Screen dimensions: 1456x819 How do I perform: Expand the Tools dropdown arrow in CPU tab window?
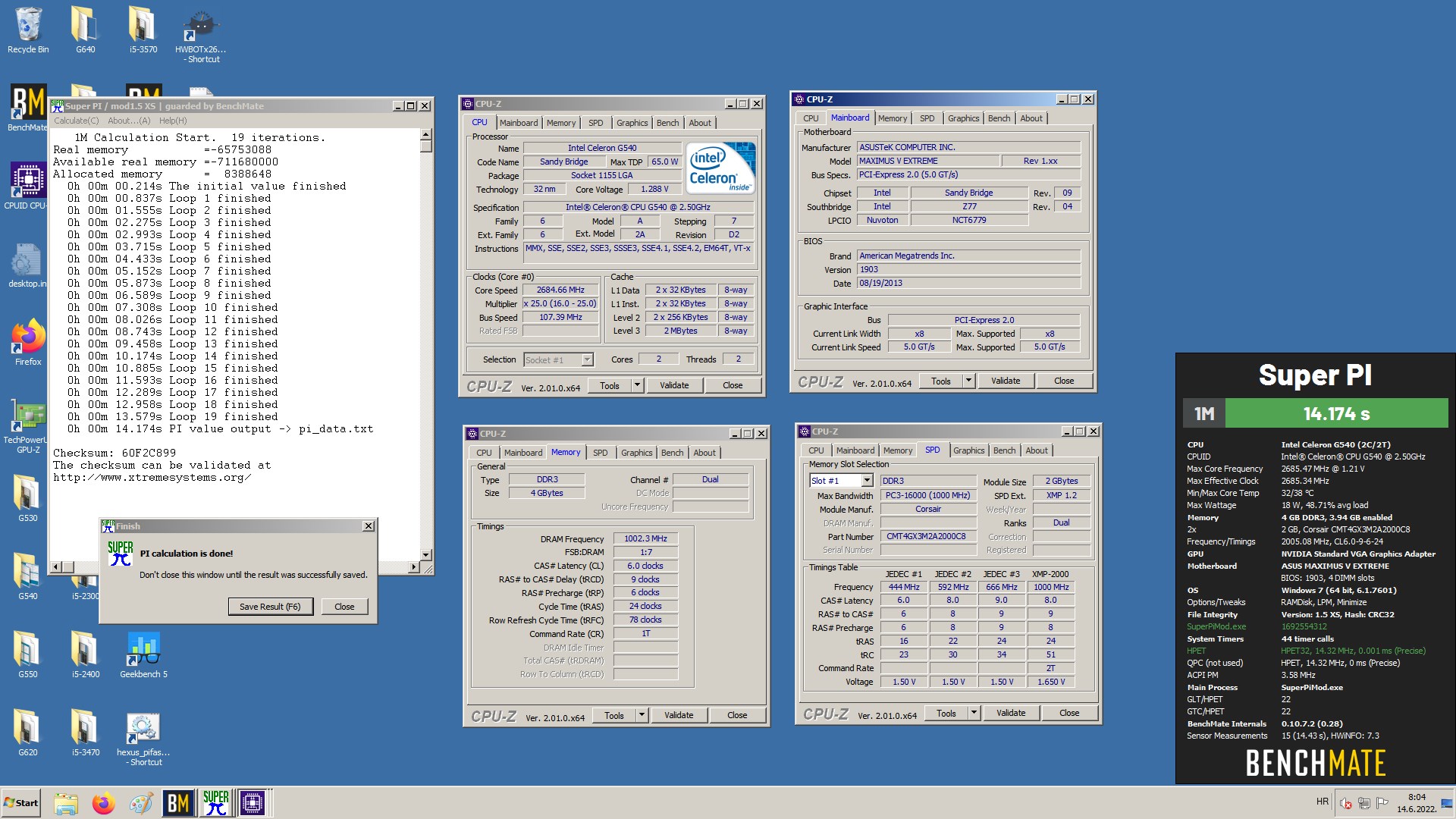click(637, 385)
